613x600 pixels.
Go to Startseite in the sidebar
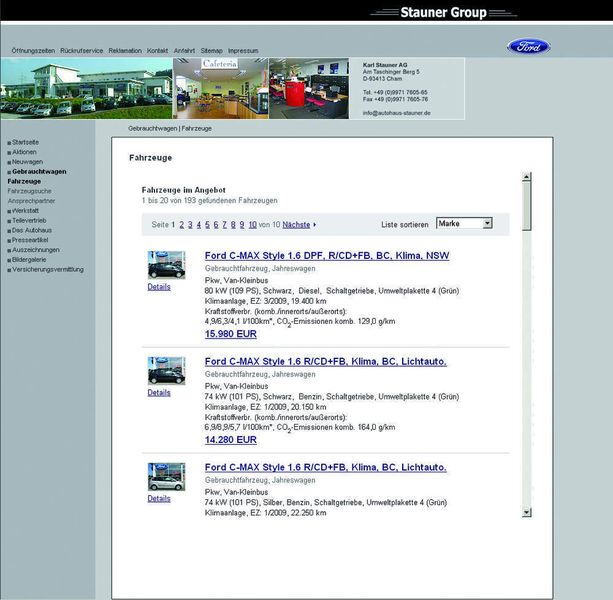pyautogui.click(x=25, y=142)
